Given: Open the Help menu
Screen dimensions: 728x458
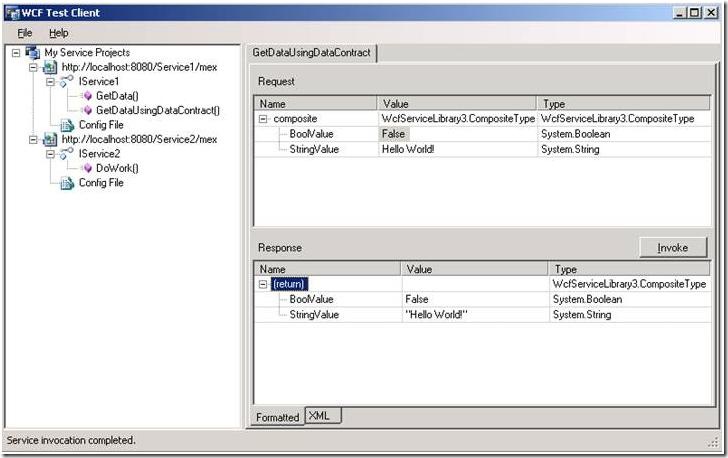Looking at the screenshot, I should (x=58, y=33).
